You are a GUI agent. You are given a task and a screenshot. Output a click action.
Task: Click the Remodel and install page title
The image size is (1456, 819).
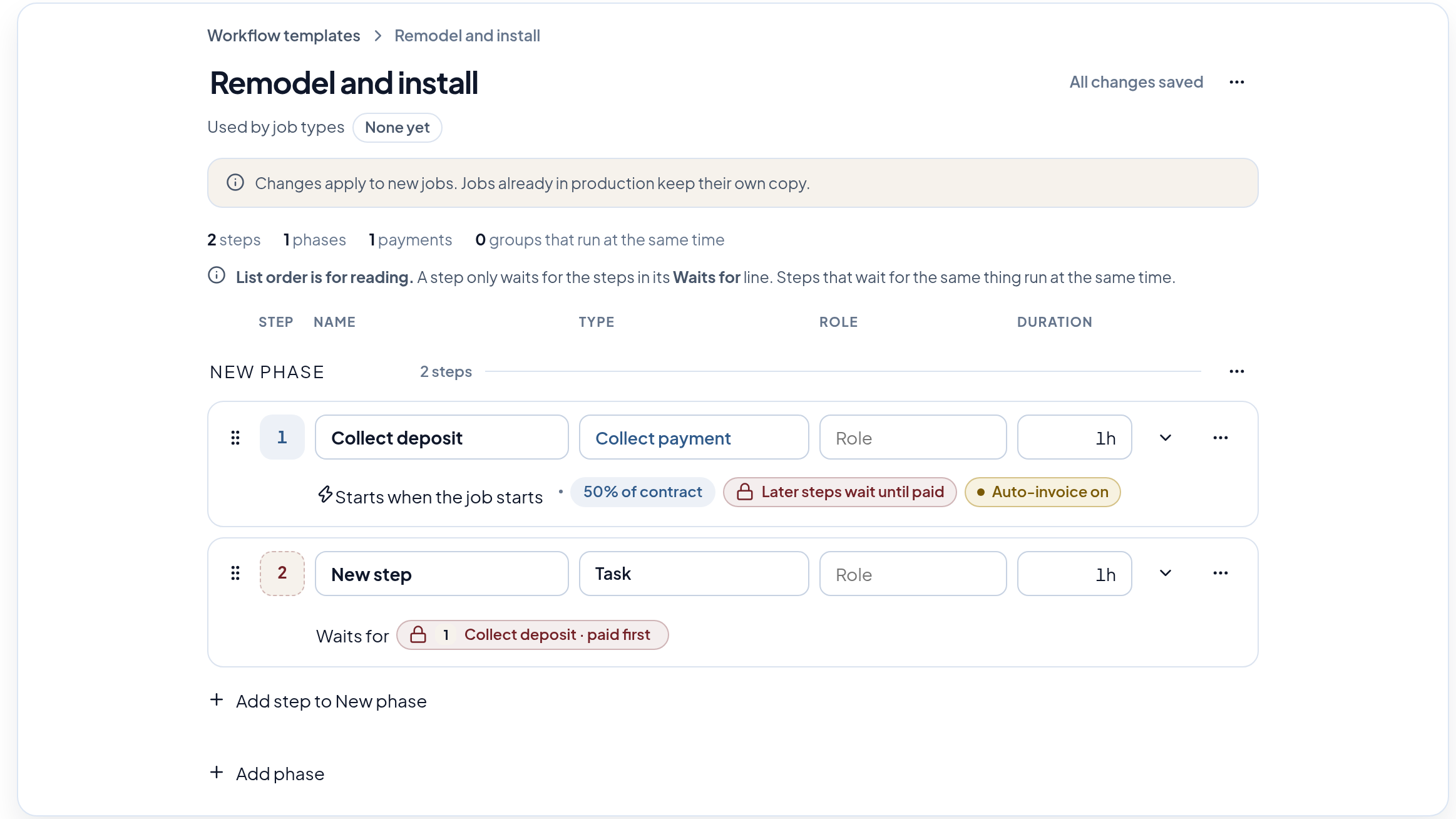tap(344, 83)
